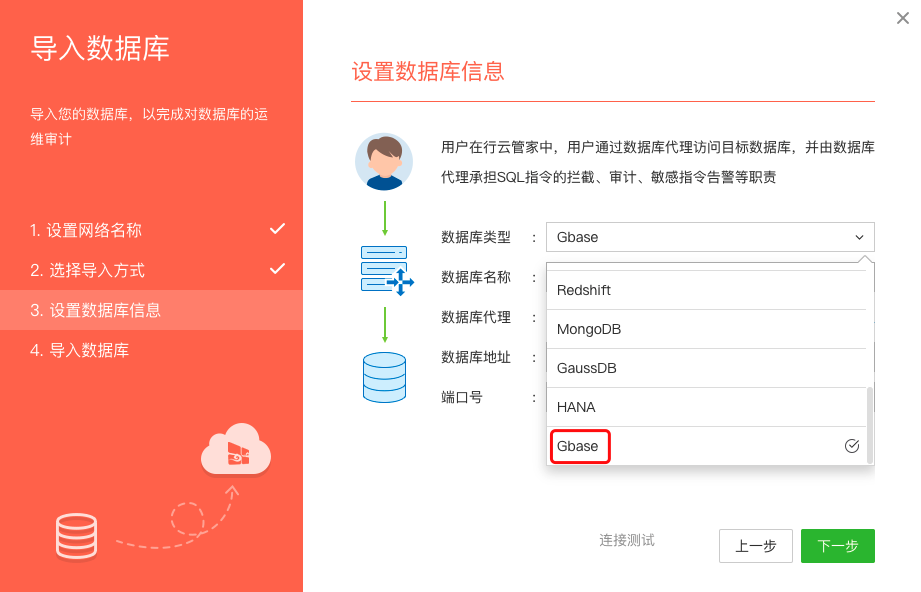Screen dimensions: 921x592
Task: Click the 数据库地址 label
Action: pyautogui.click(x=476, y=357)
